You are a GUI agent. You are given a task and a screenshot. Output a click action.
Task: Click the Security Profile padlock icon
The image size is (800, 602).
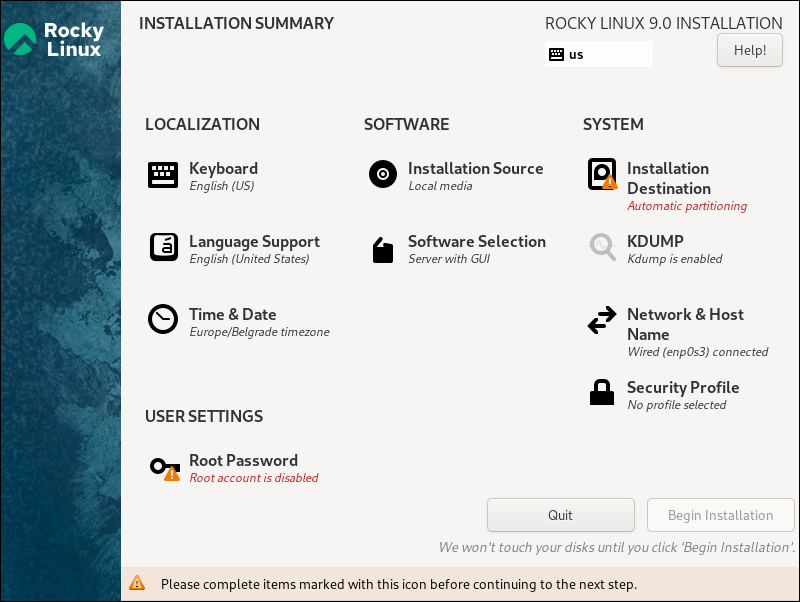[x=602, y=392]
